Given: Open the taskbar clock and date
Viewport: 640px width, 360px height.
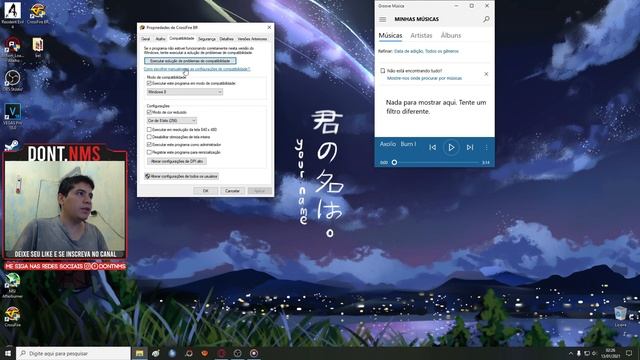Looking at the screenshot, I should 611,353.
